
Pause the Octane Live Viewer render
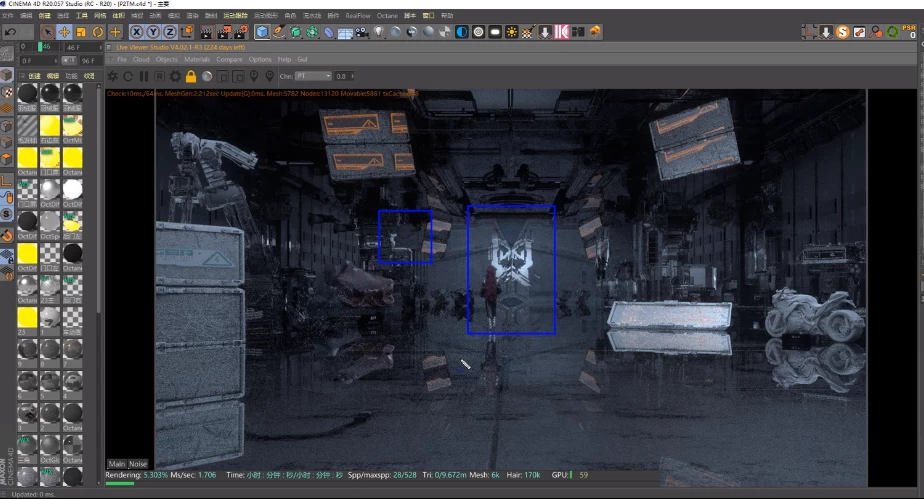click(x=143, y=76)
